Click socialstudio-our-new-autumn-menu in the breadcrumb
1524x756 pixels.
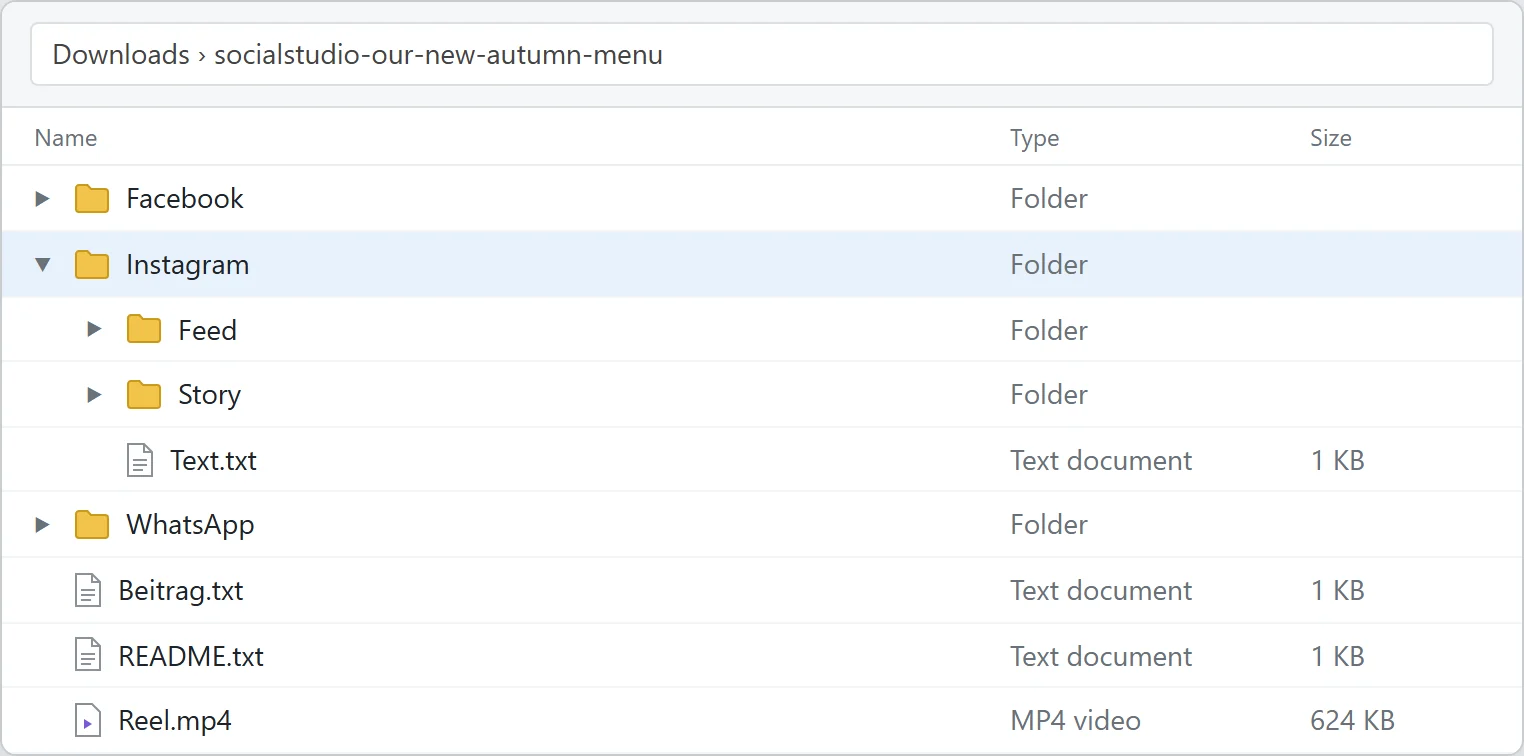438,54
